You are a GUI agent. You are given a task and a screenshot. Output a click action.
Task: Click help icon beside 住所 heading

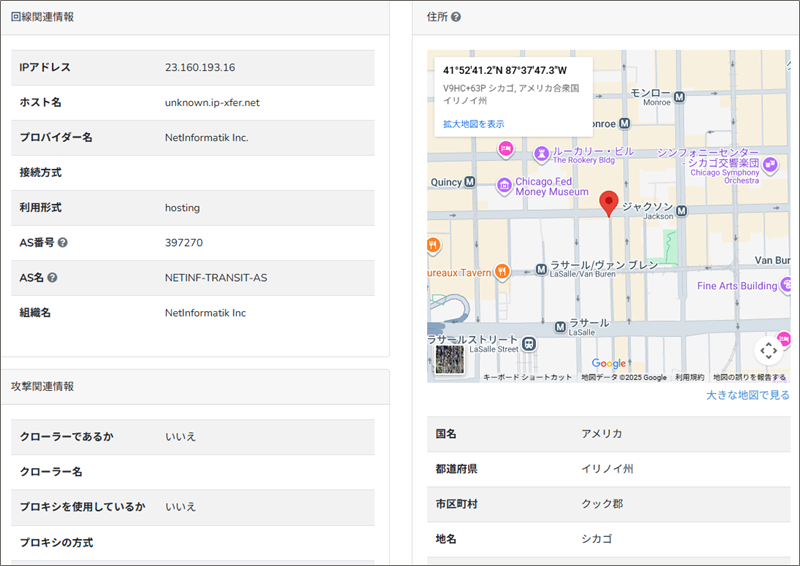(456, 17)
